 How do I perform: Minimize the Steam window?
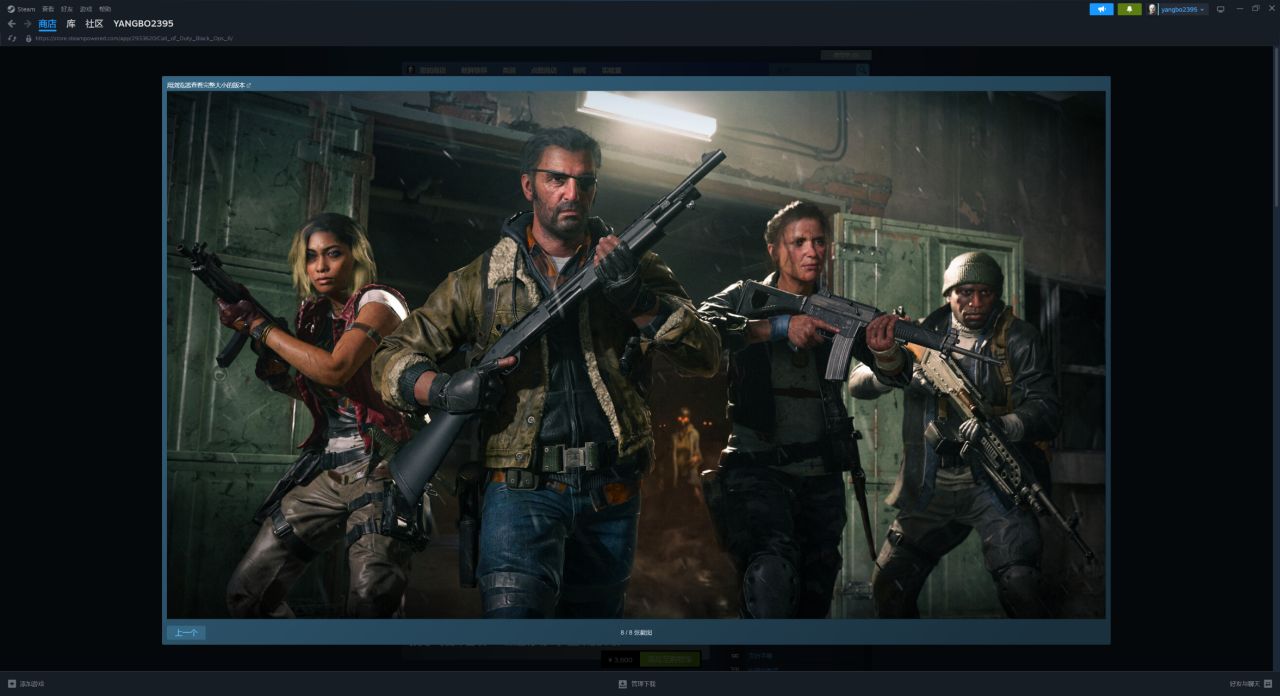[x=1240, y=8]
